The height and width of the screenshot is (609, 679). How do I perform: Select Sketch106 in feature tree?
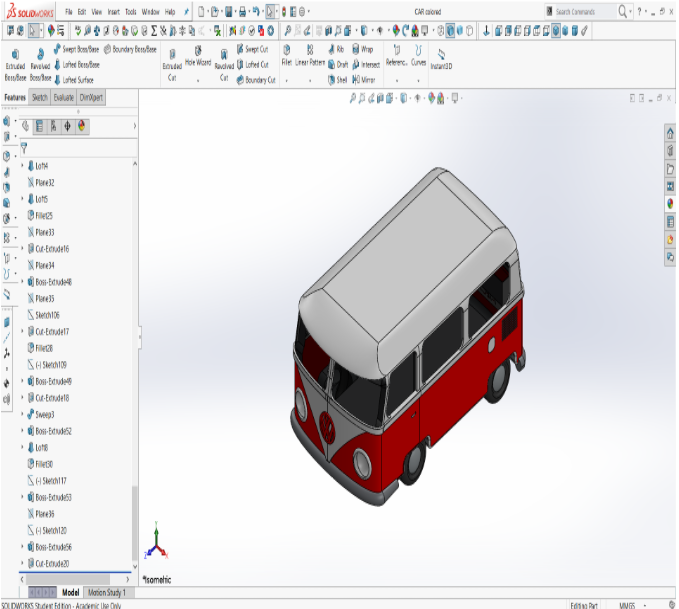(43, 315)
